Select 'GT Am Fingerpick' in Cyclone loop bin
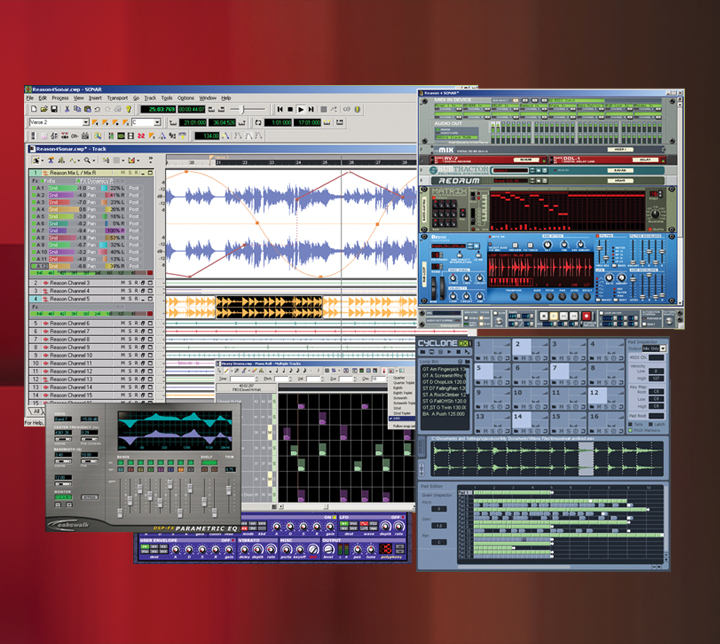The height and width of the screenshot is (644, 720). [x=444, y=369]
